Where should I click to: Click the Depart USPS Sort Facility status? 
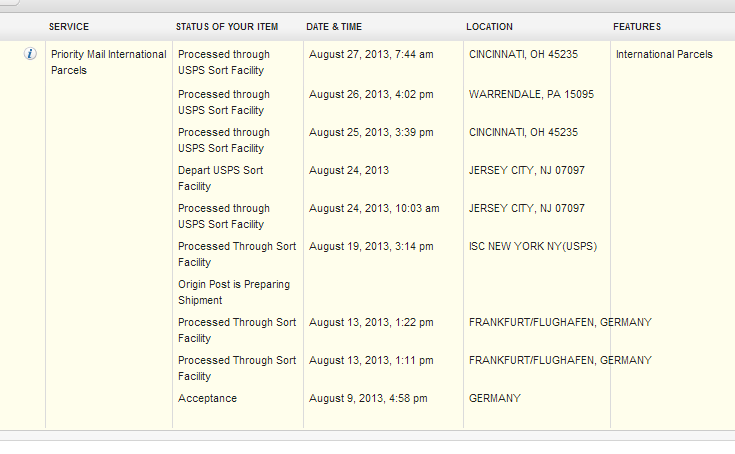coord(221,178)
